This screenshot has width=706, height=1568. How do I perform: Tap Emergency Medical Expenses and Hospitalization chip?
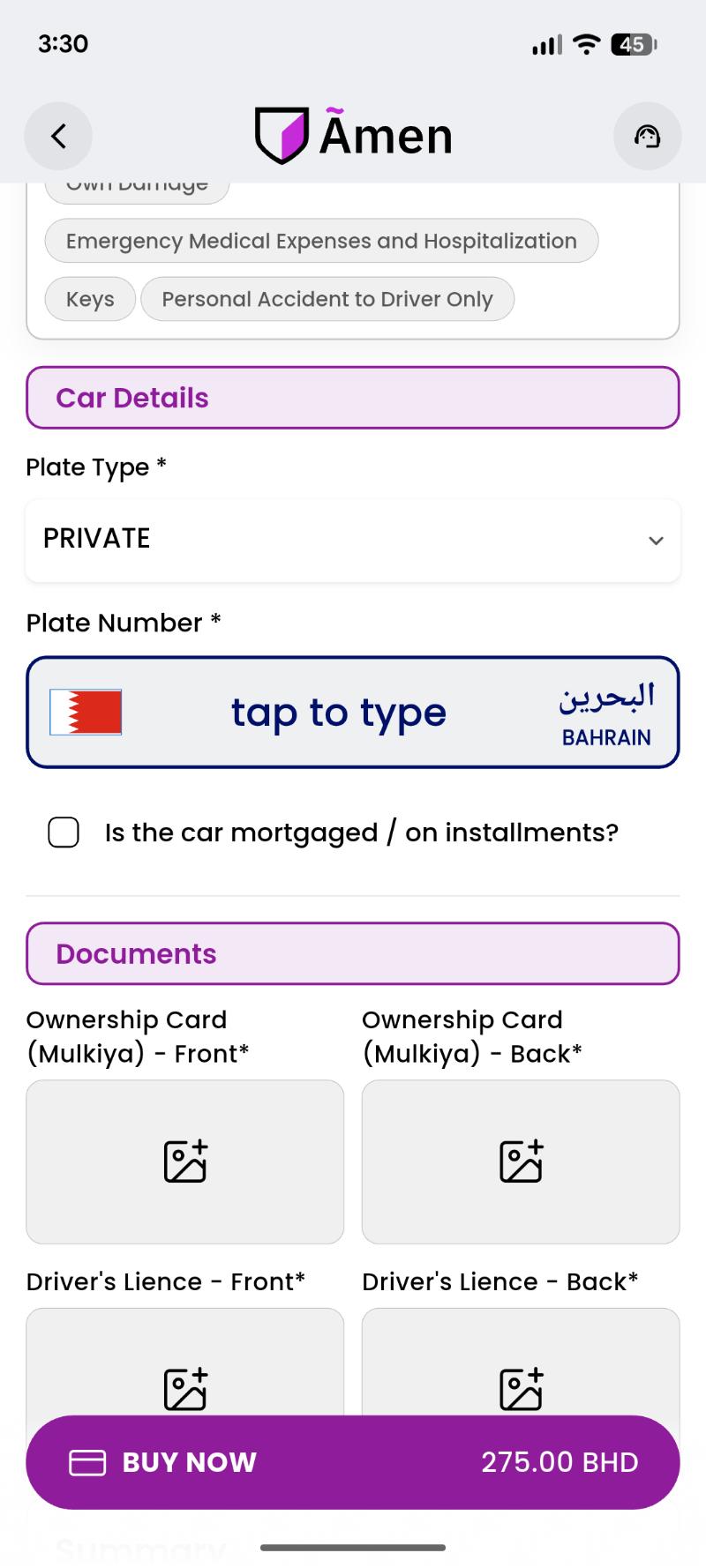pyautogui.click(x=321, y=241)
